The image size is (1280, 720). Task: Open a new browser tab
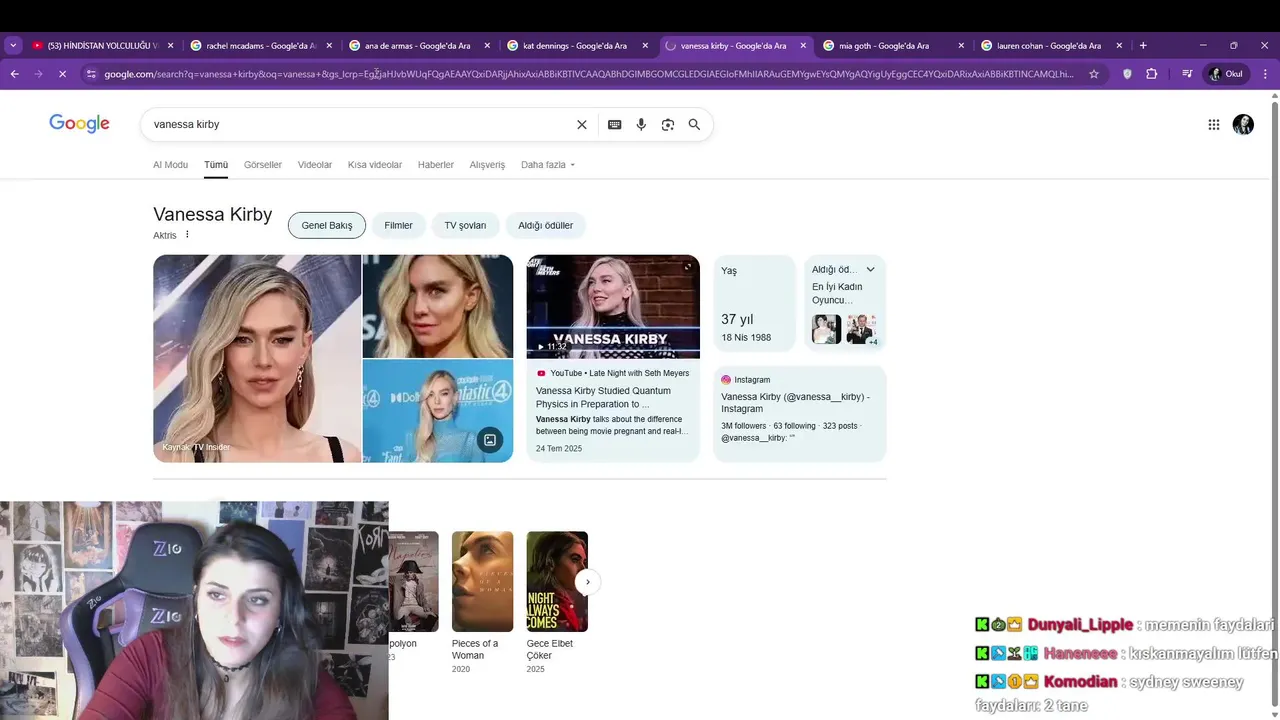(x=1143, y=46)
